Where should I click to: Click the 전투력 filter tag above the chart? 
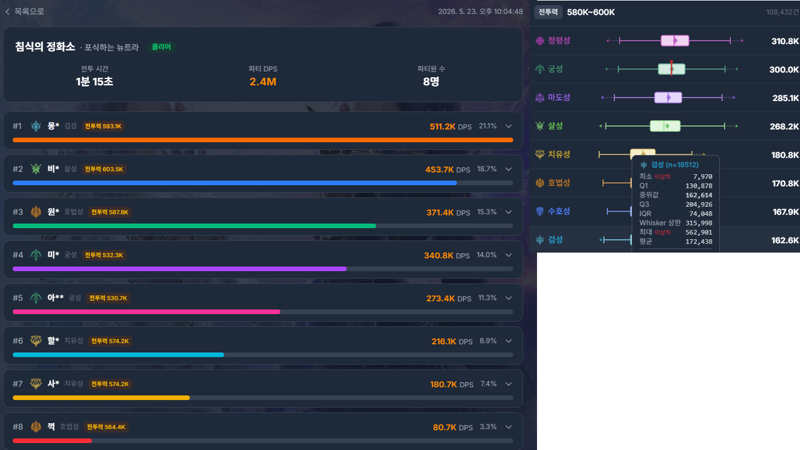(548, 12)
